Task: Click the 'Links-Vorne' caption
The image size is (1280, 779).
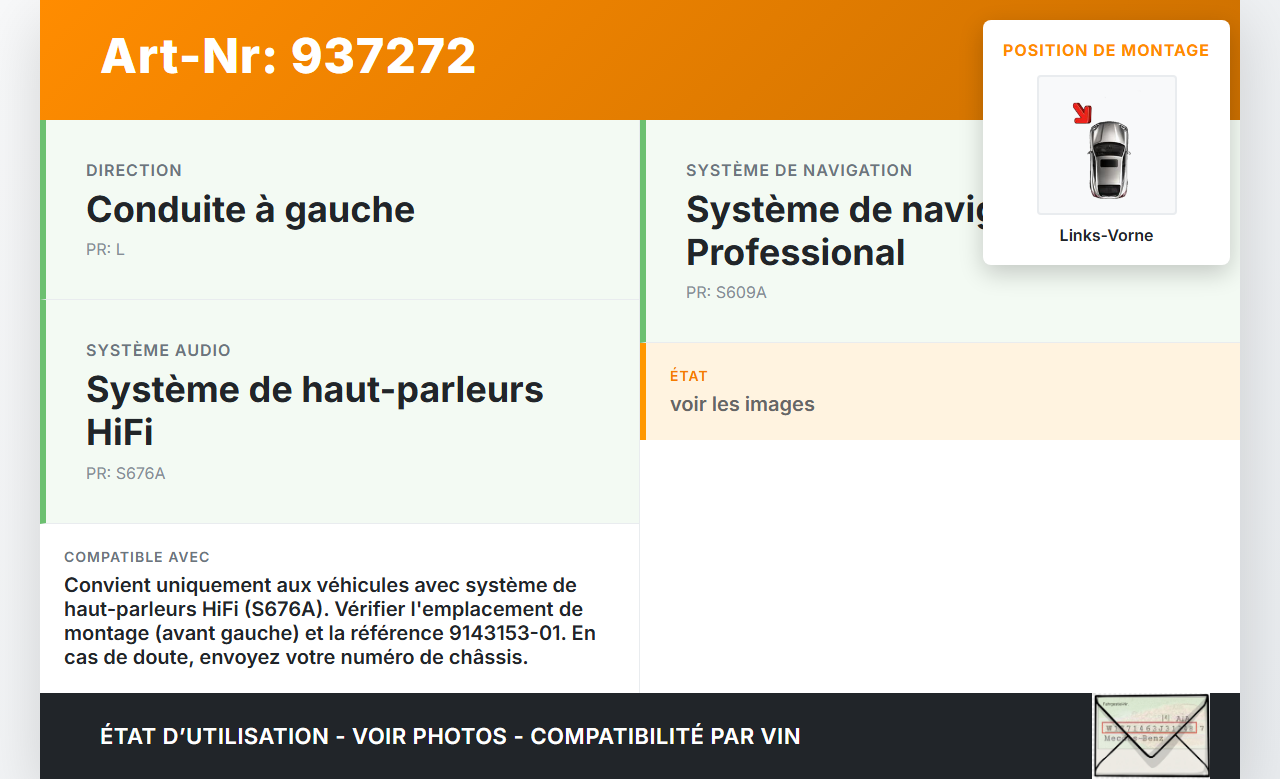Action: pos(1106,236)
